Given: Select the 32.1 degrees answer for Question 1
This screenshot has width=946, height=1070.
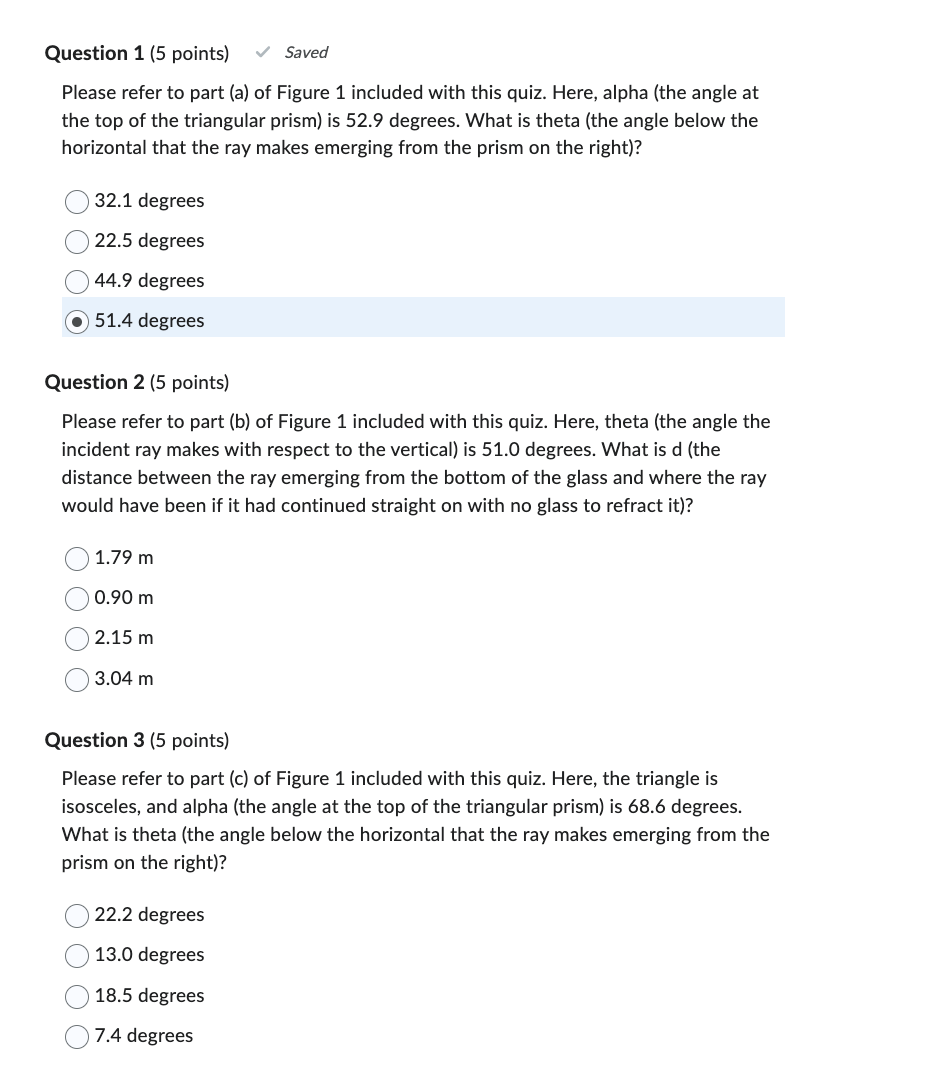Looking at the screenshot, I should coord(76,202).
